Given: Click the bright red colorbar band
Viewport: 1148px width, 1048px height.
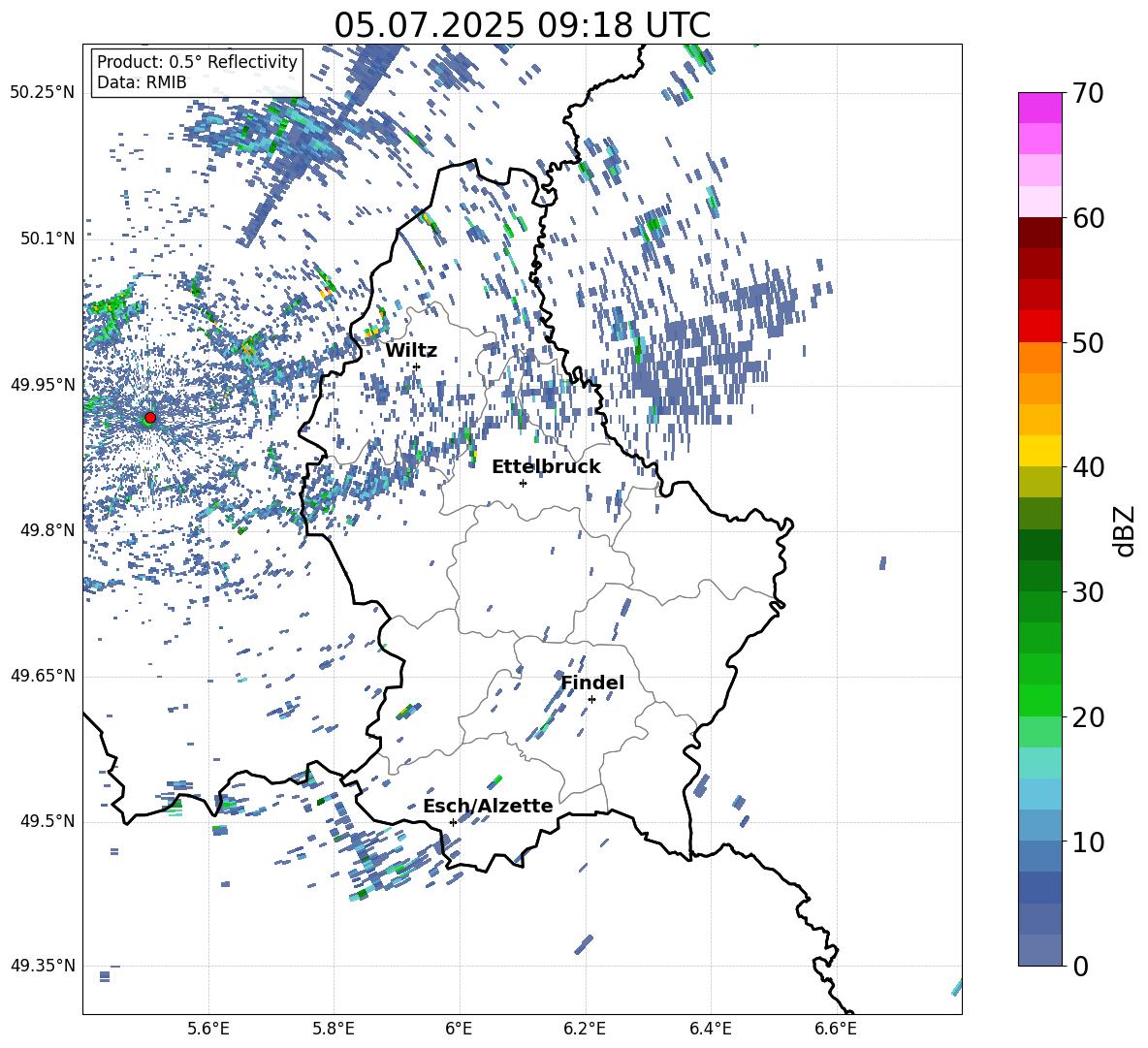Looking at the screenshot, I should (x=1039, y=327).
